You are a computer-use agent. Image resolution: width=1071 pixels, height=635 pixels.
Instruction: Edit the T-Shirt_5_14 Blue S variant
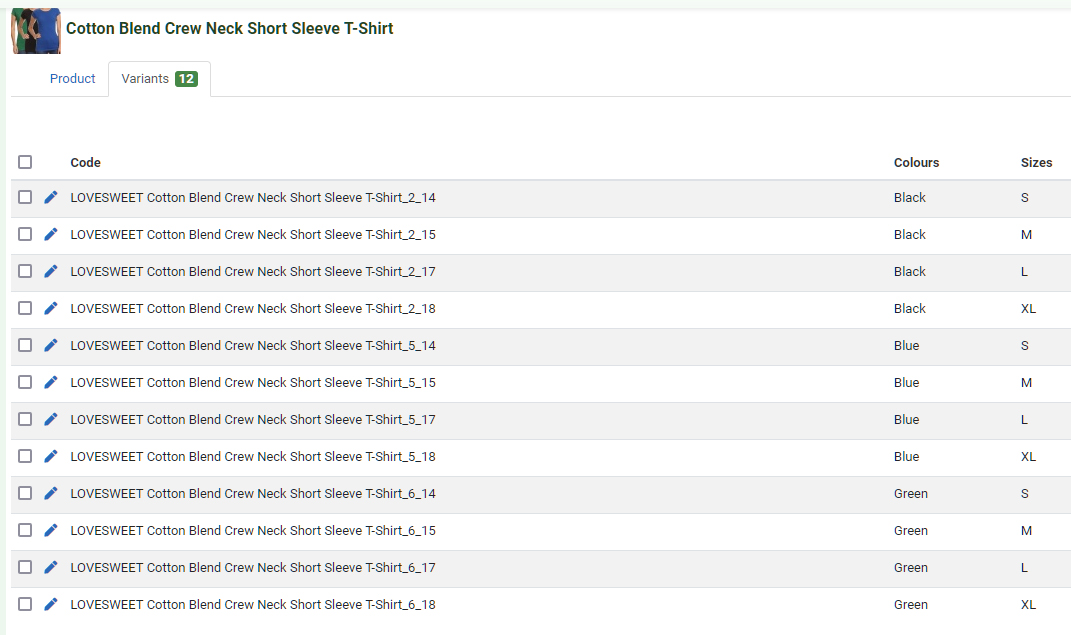[x=51, y=345]
